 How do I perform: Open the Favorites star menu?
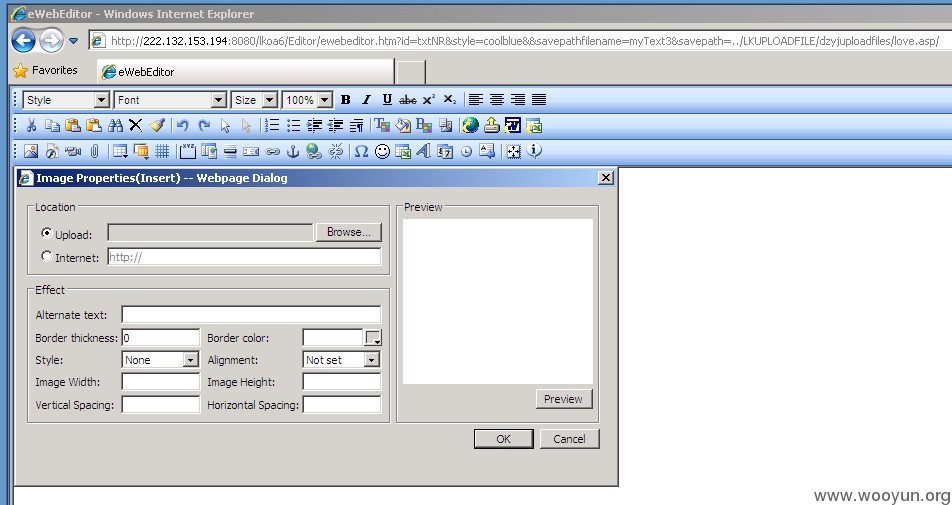(x=46, y=70)
